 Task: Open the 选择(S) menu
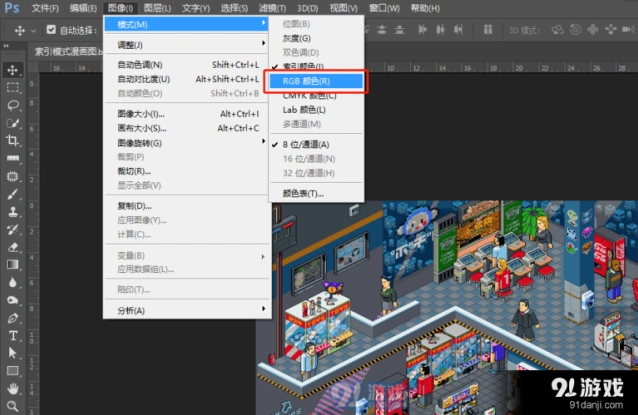point(234,8)
